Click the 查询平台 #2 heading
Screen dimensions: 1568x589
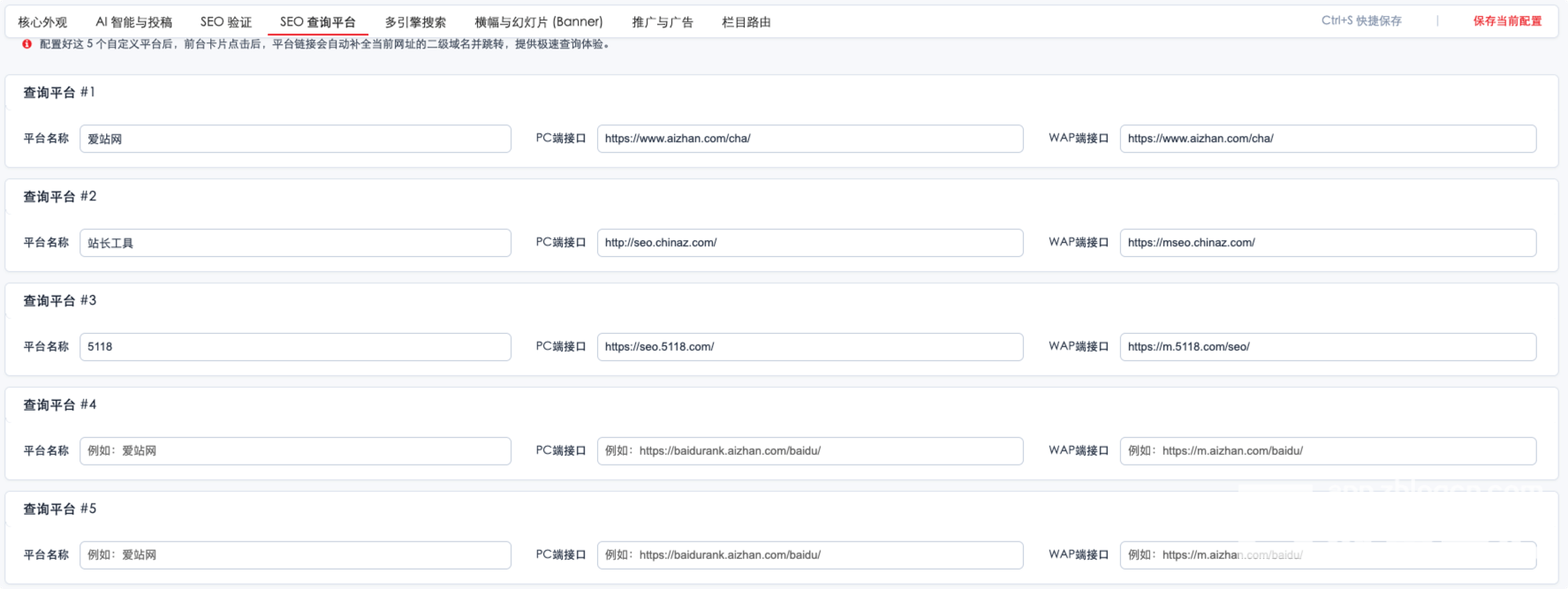pos(59,197)
